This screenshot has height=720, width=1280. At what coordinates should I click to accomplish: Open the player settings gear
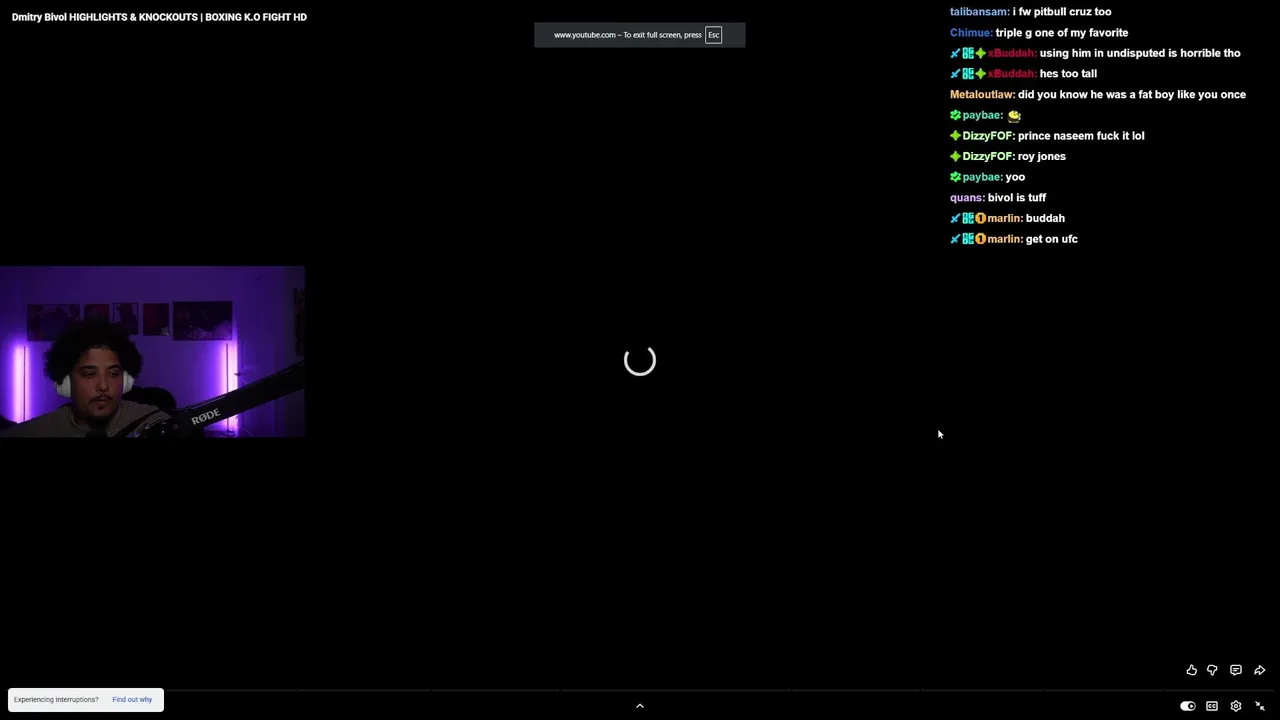pos(1236,706)
